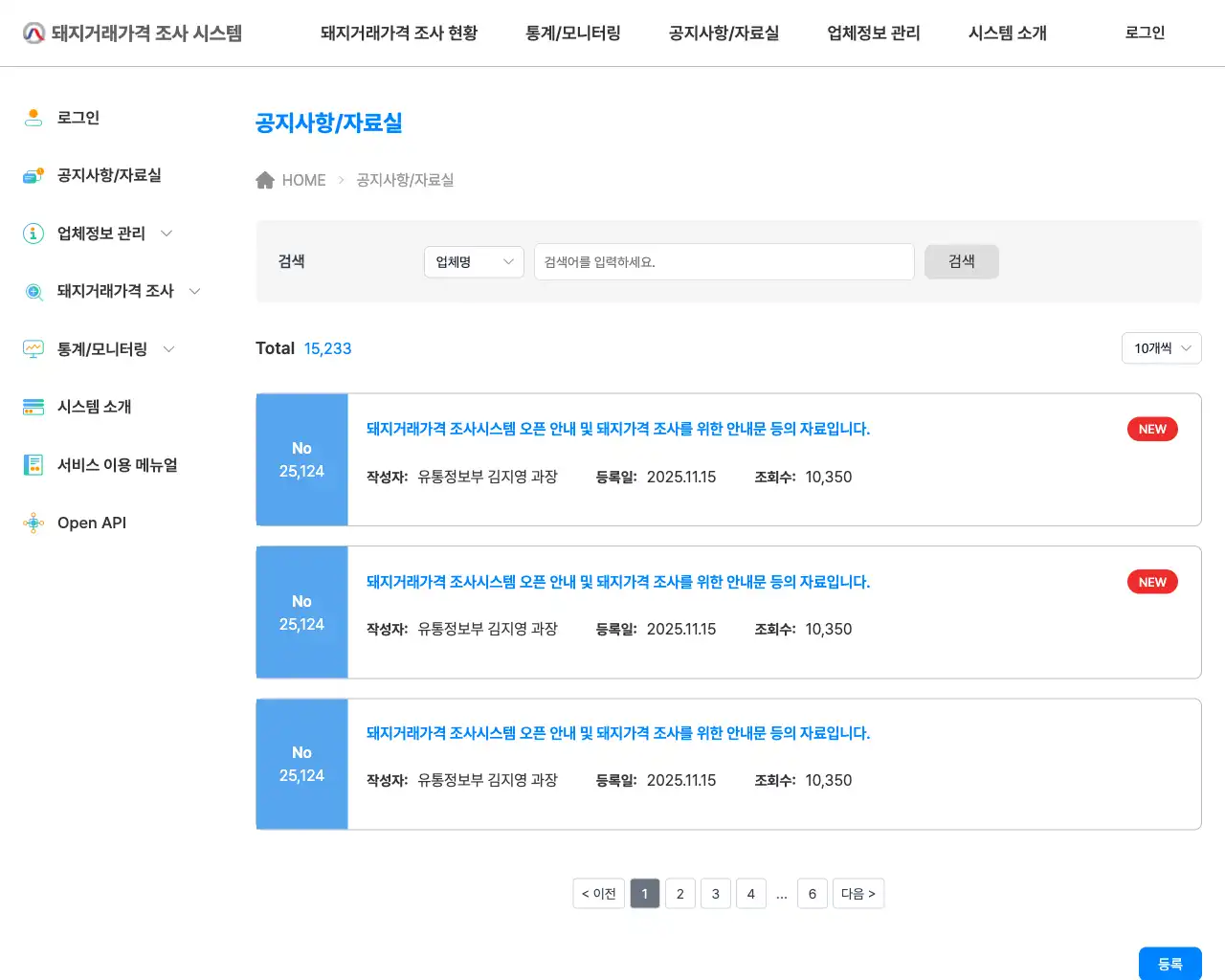Viewport: 1225px width, 980px height.
Task: Open the 돼지거래가격 조사 현황 menu
Action: click(398, 32)
